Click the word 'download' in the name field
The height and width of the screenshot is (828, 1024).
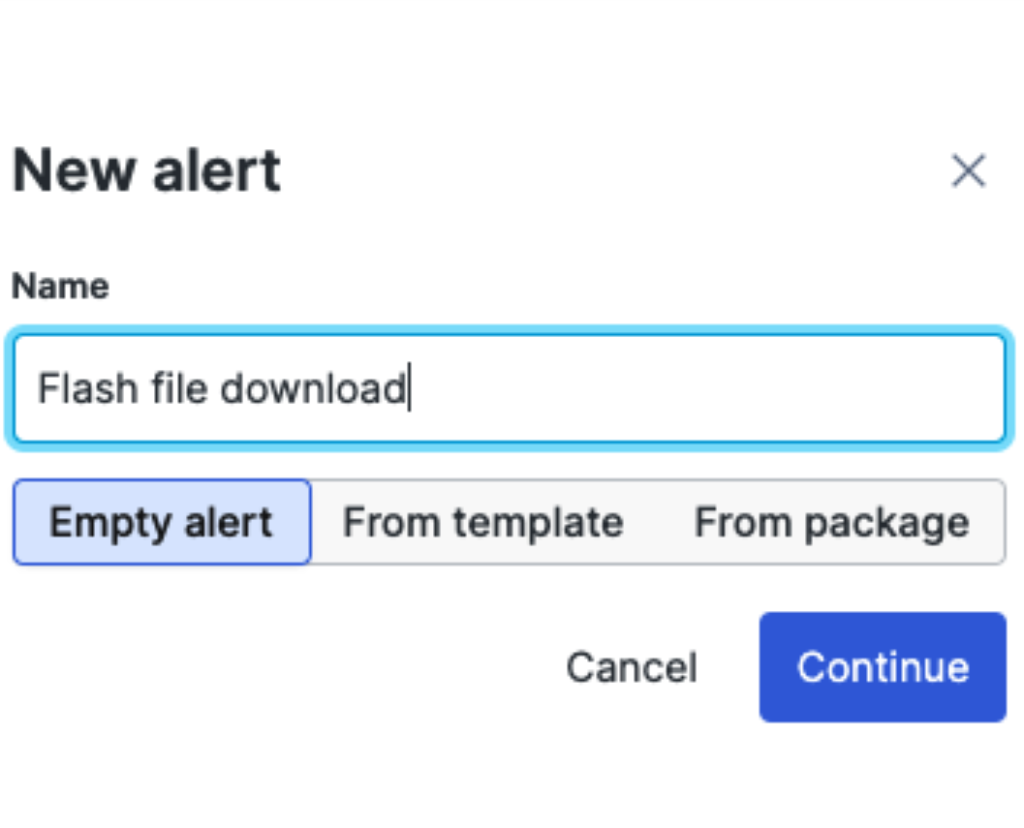tap(313, 389)
